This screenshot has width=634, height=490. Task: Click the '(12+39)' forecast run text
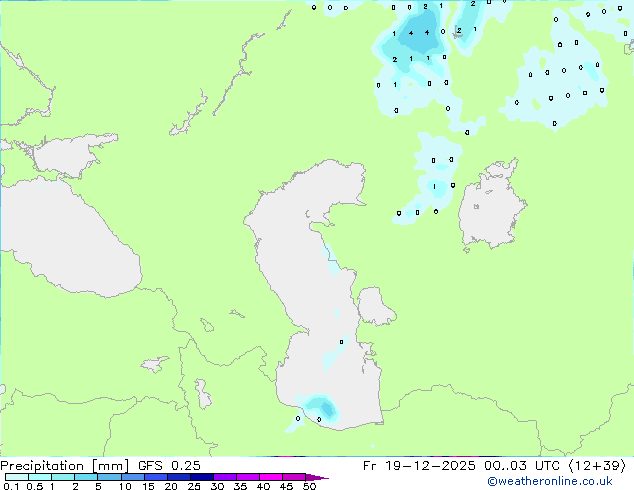[597, 466]
